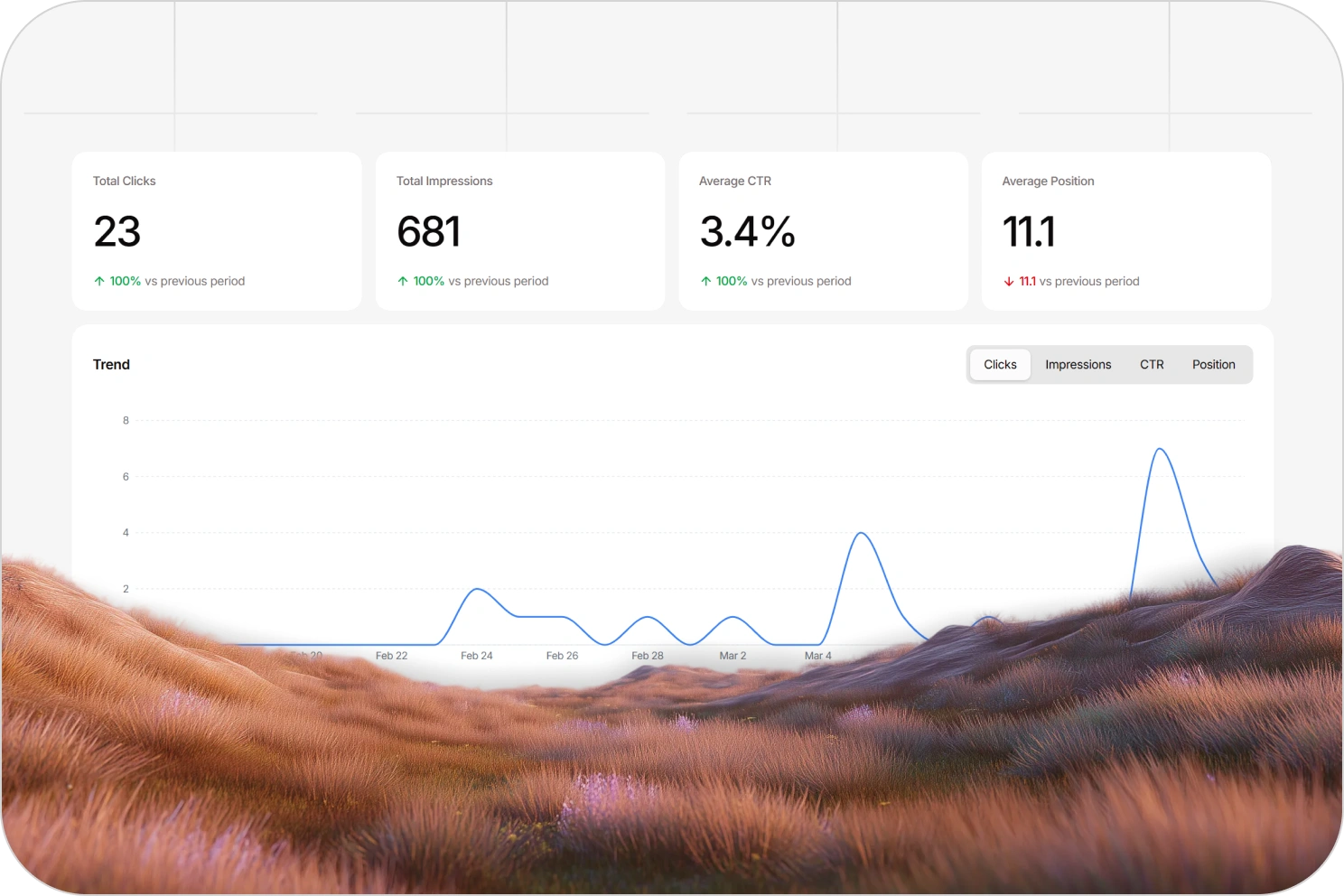1344x896 pixels.
Task: Click the green up arrow on Total Impressions card
Action: click(403, 281)
